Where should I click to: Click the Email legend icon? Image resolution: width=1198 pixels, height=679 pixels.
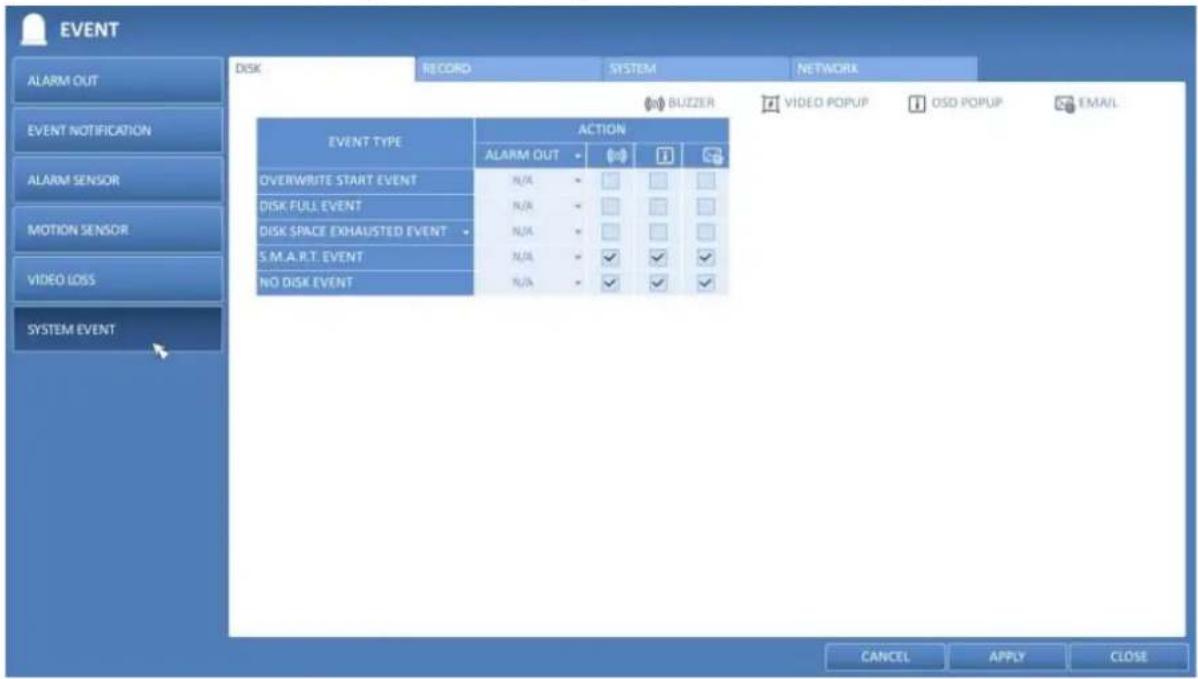coord(1064,104)
